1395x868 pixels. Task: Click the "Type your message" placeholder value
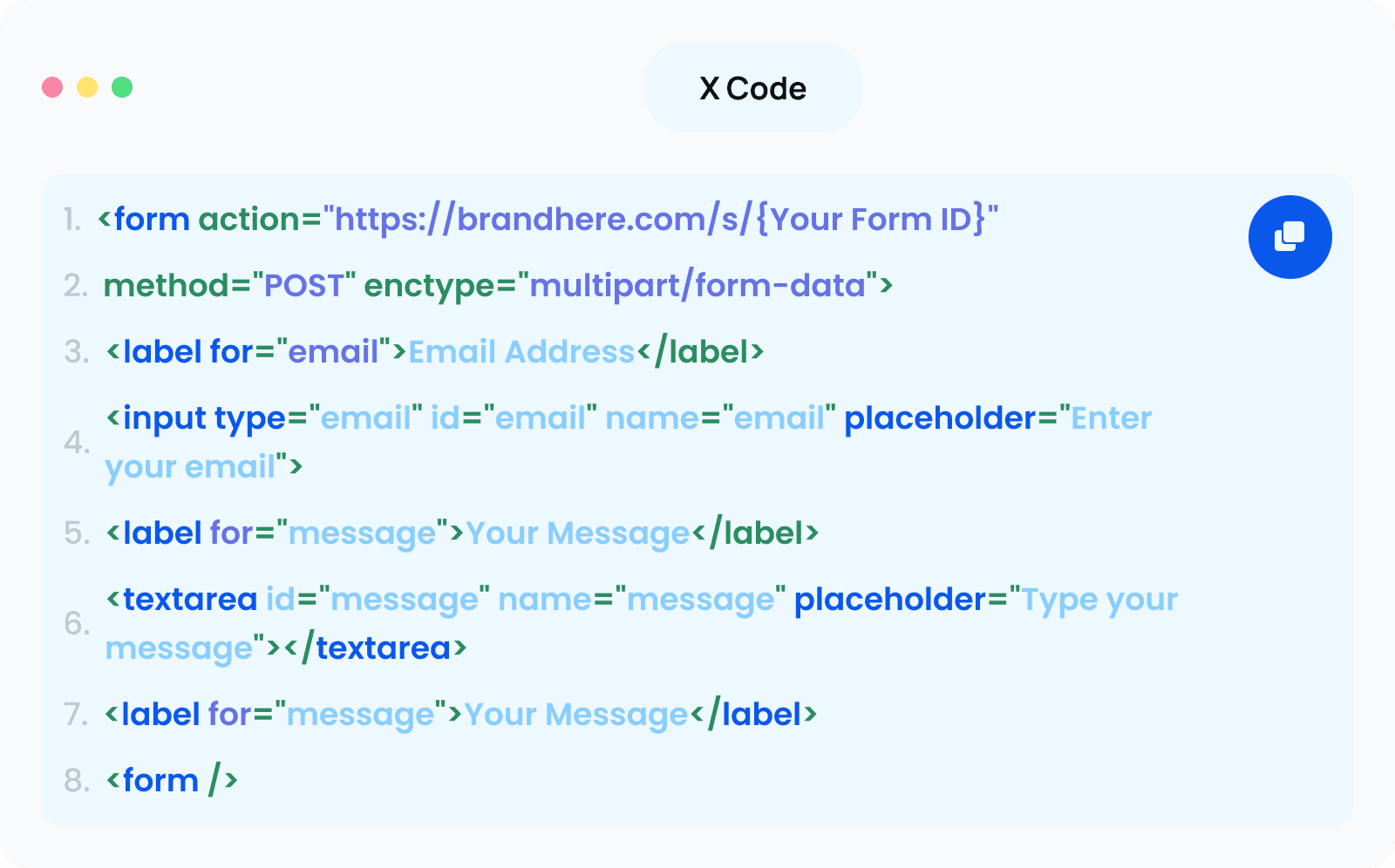[642, 624]
